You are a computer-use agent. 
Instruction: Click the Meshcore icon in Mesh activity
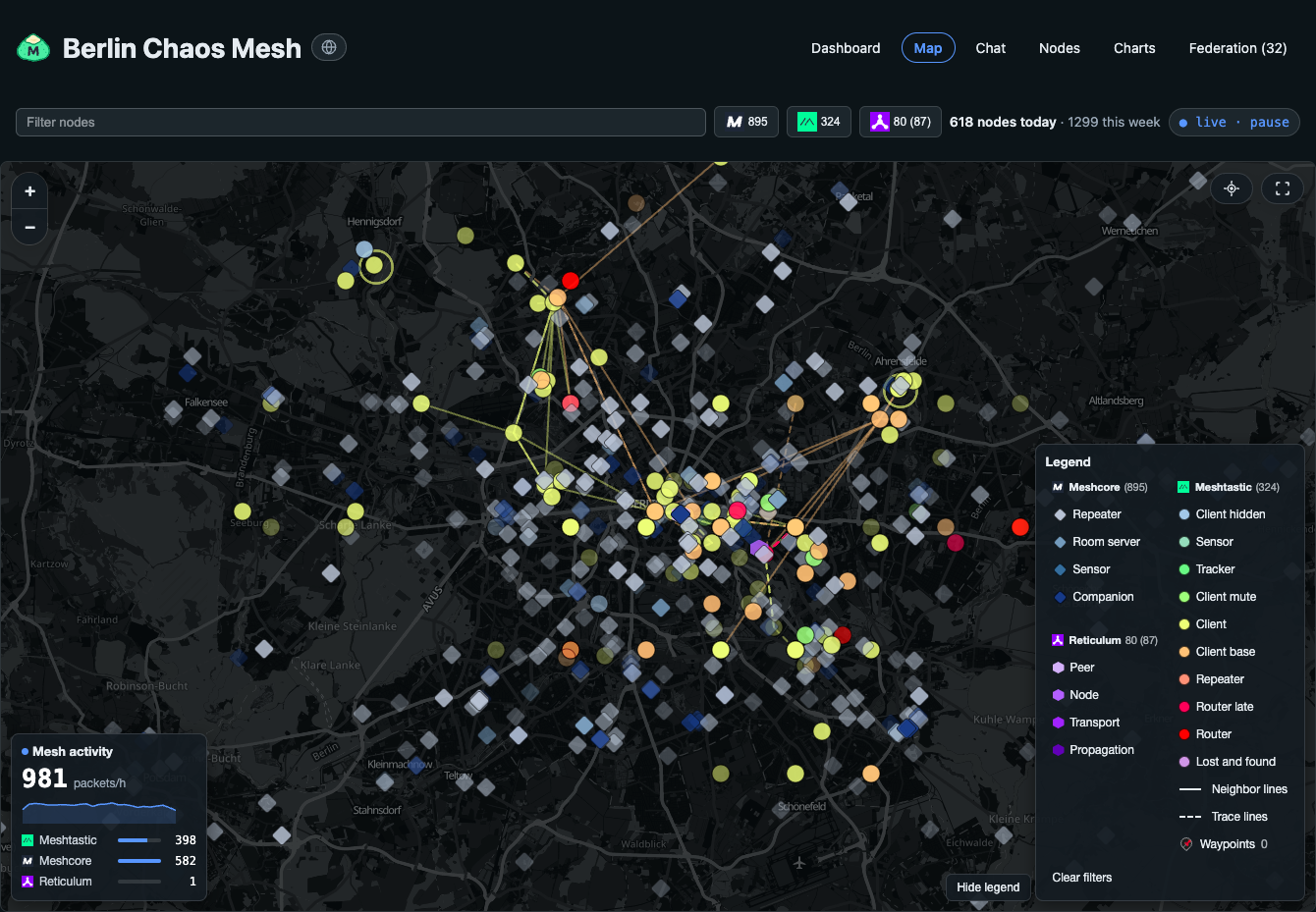tap(27, 861)
